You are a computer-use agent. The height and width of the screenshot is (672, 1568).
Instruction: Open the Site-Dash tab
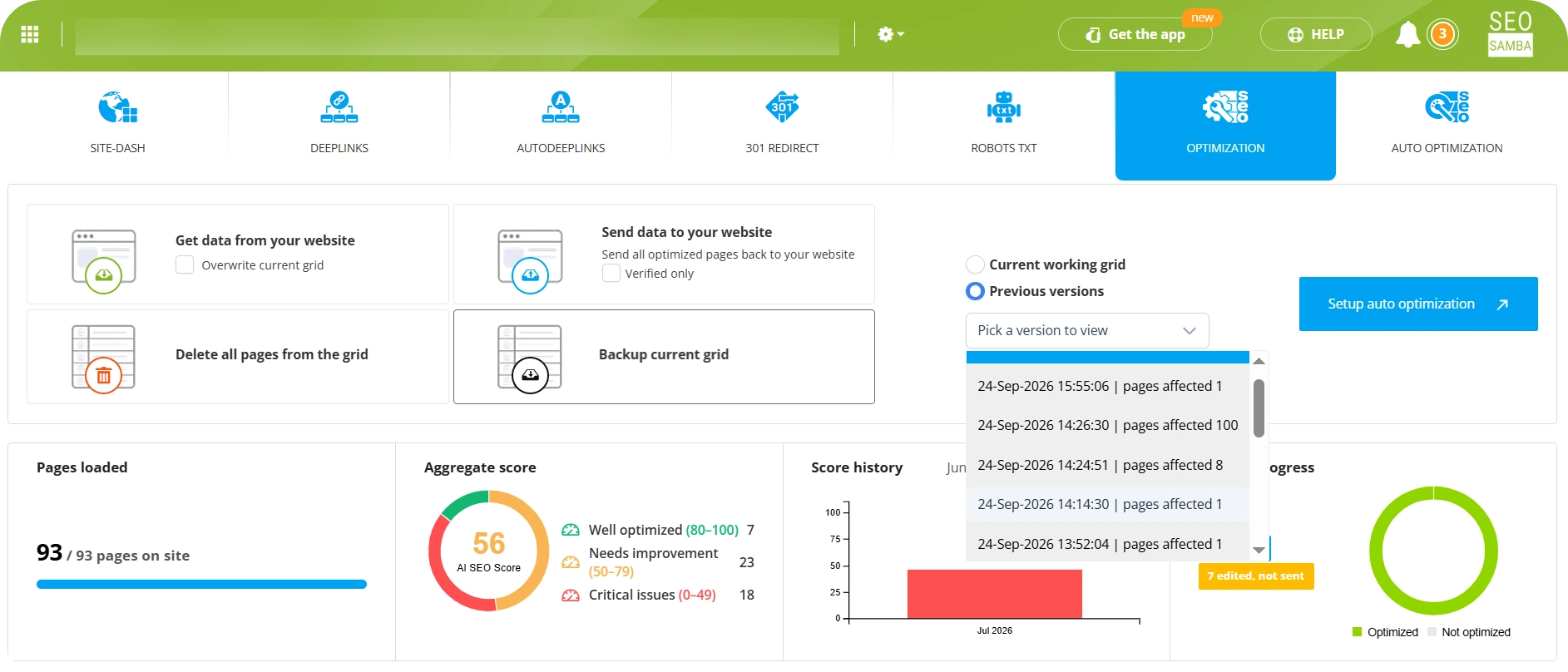pyautogui.click(x=117, y=125)
